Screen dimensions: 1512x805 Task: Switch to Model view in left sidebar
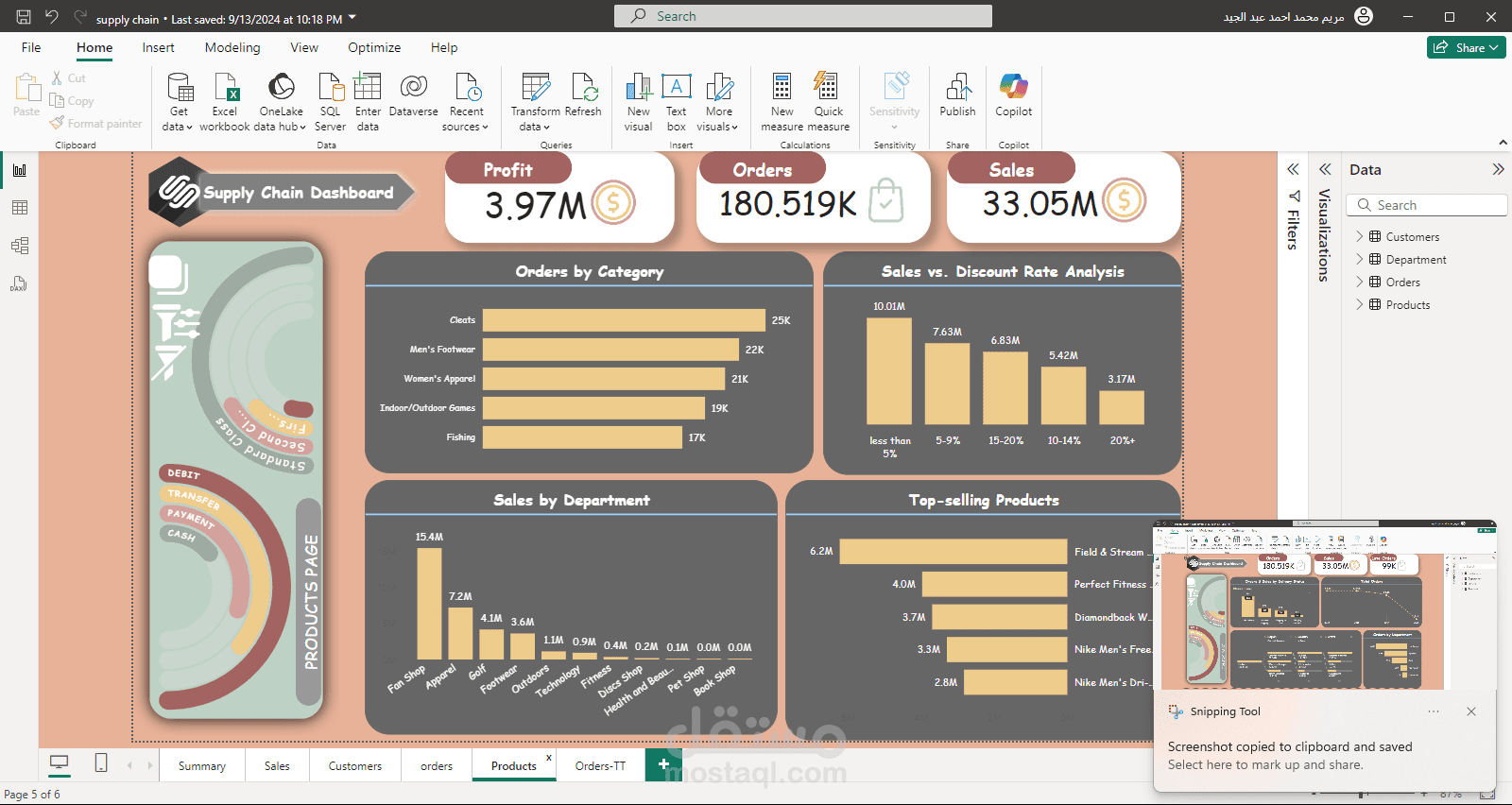pos(20,246)
